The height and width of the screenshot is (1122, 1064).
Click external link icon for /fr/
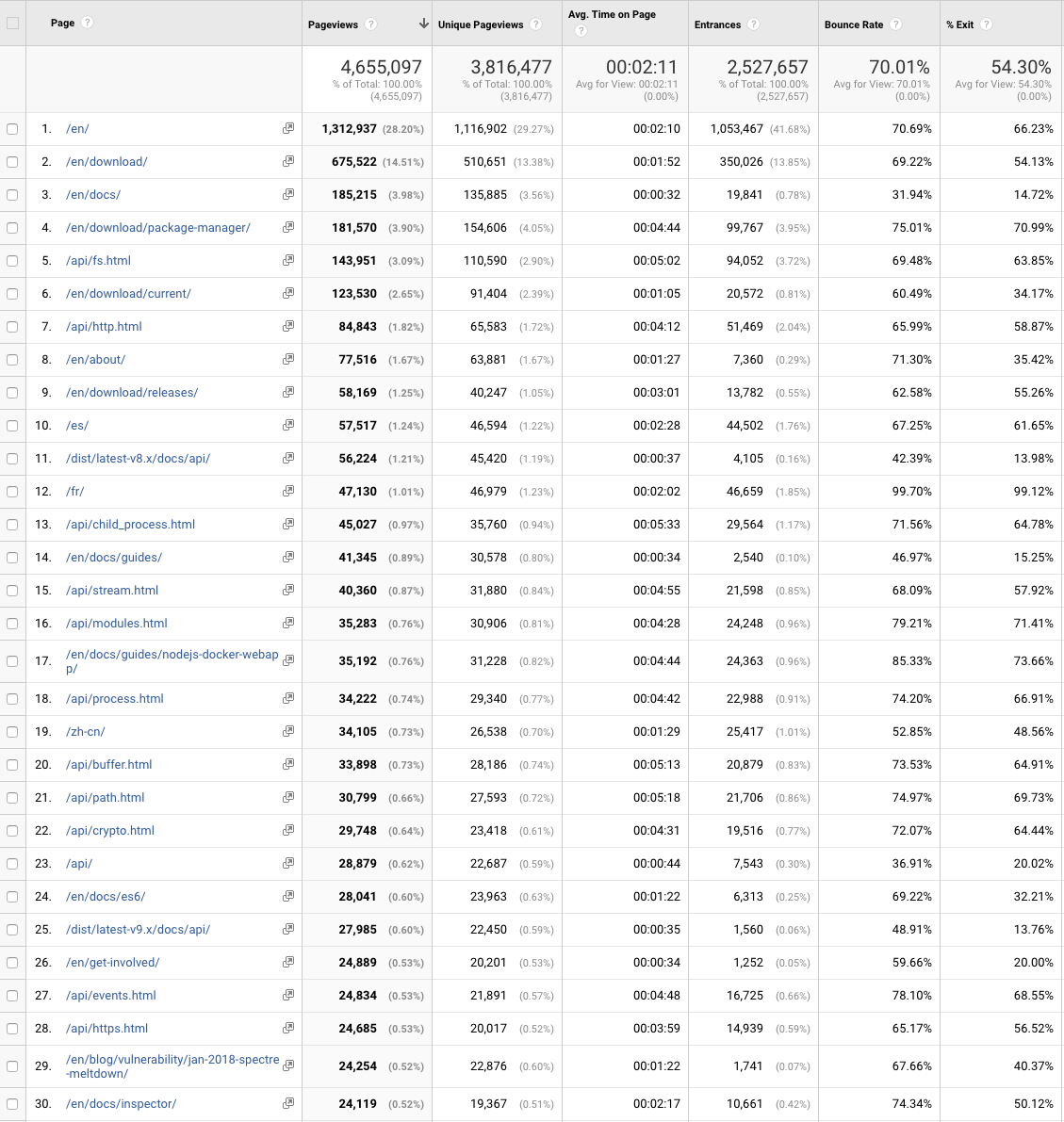[287, 491]
